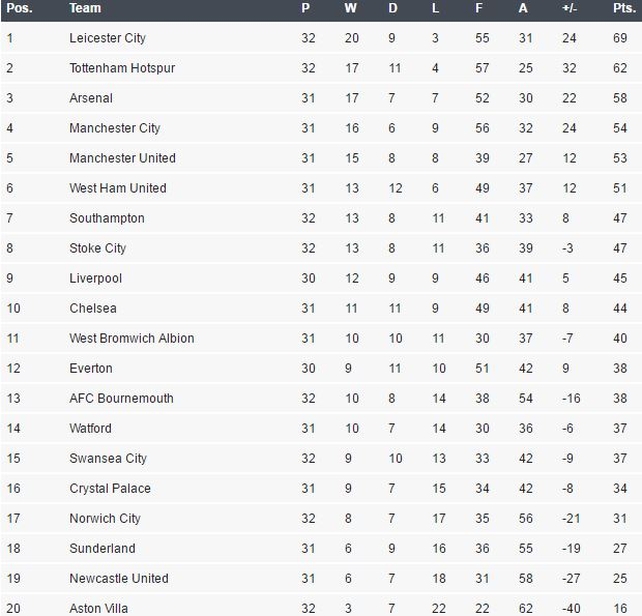
Task: Open the Tottenham Hotspur team link
Action: tap(122, 68)
